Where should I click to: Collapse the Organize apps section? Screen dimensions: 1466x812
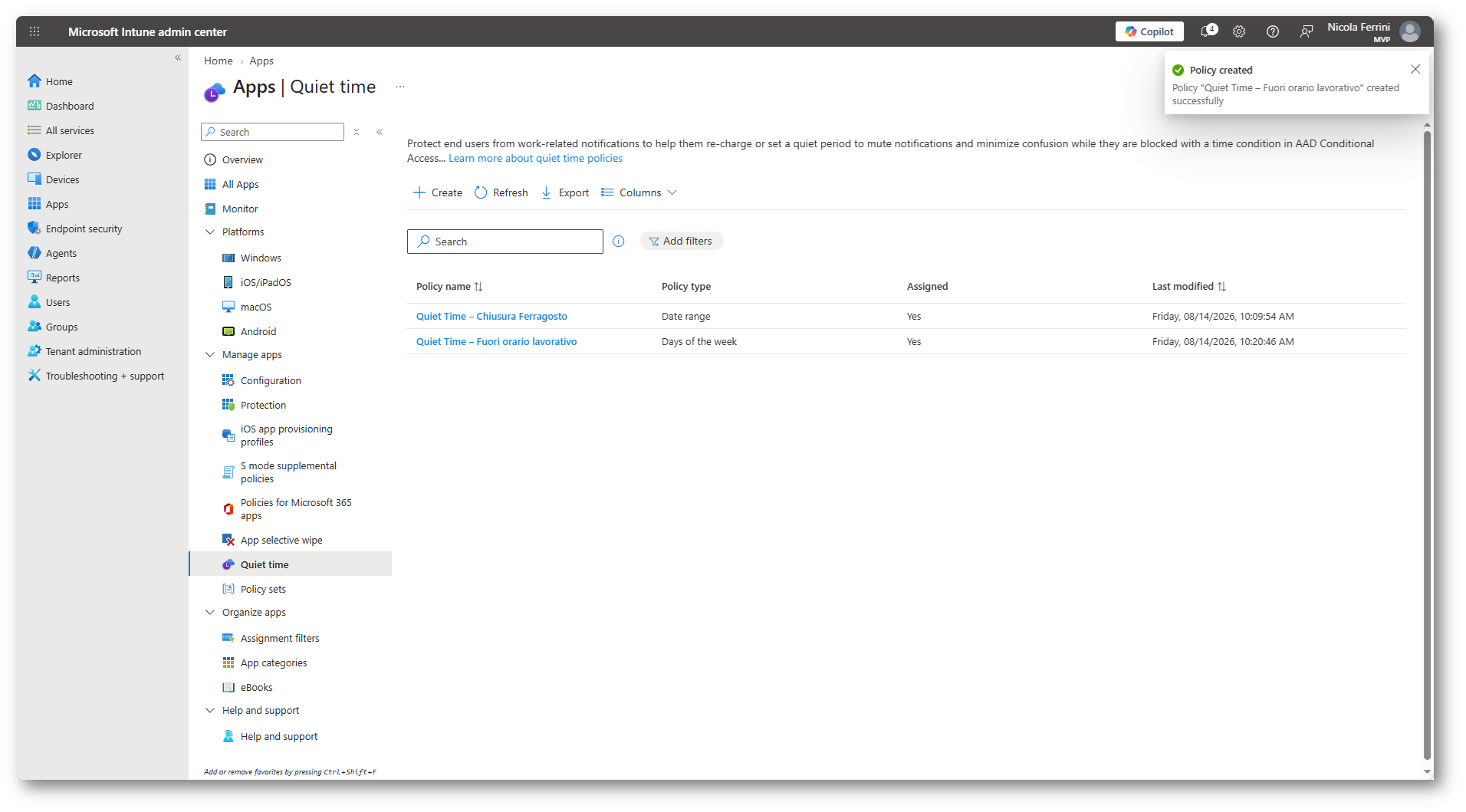pyautogui.click(x=210, y=612)
